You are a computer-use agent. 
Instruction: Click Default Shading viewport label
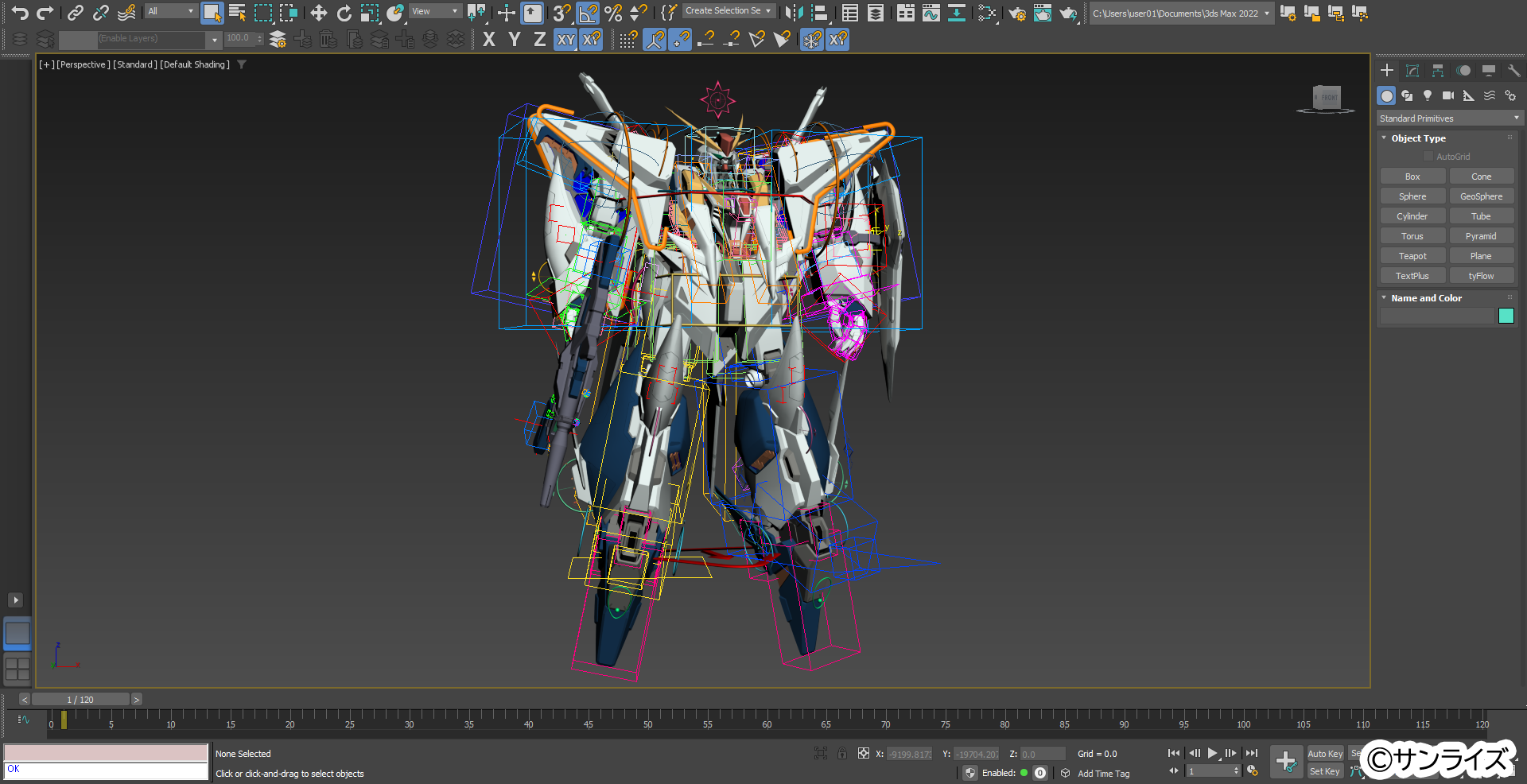195,64
